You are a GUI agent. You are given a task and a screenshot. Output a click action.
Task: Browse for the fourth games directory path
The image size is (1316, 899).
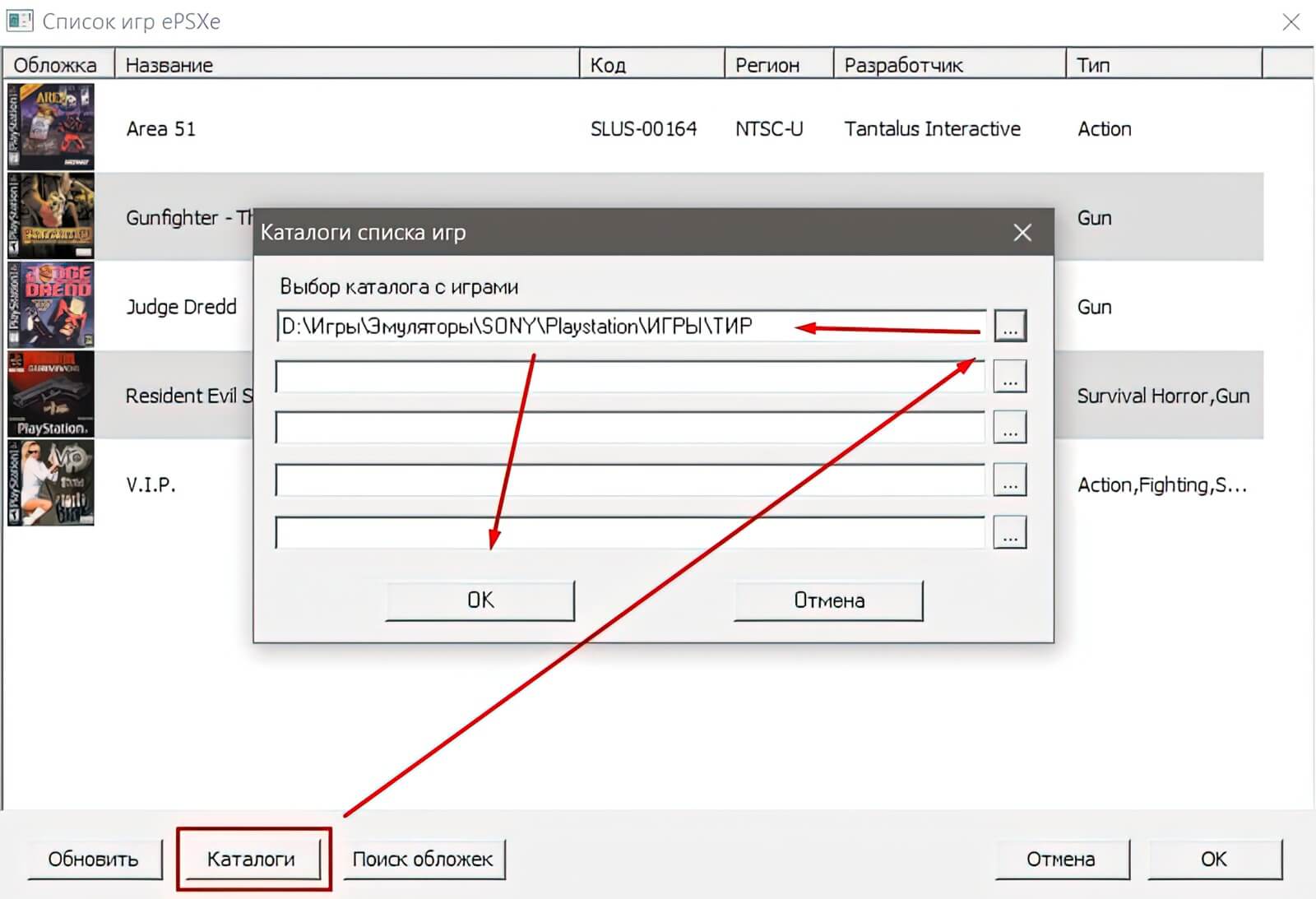1010,480
